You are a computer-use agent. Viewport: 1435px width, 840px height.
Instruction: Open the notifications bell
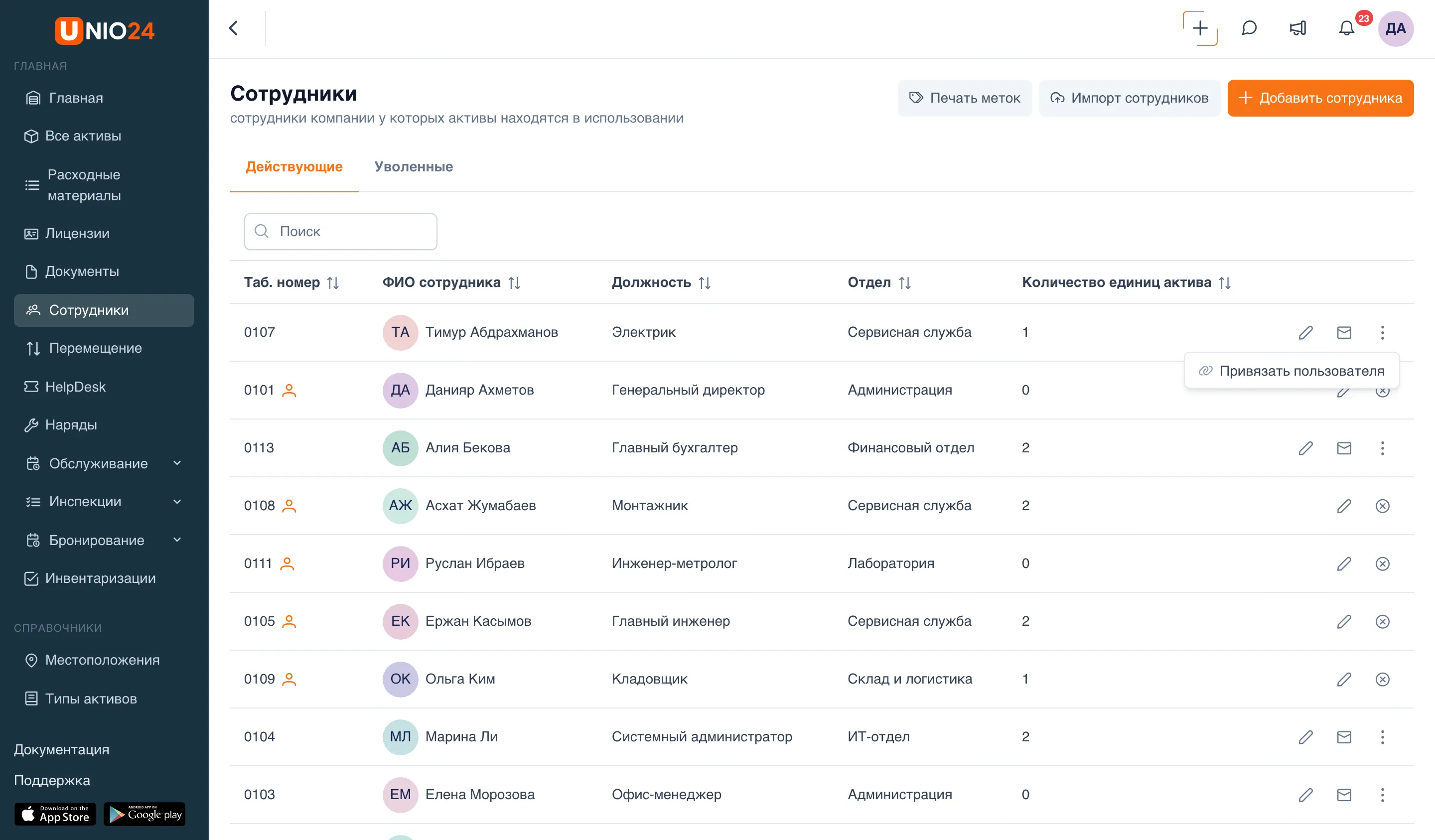(1346, 28)
